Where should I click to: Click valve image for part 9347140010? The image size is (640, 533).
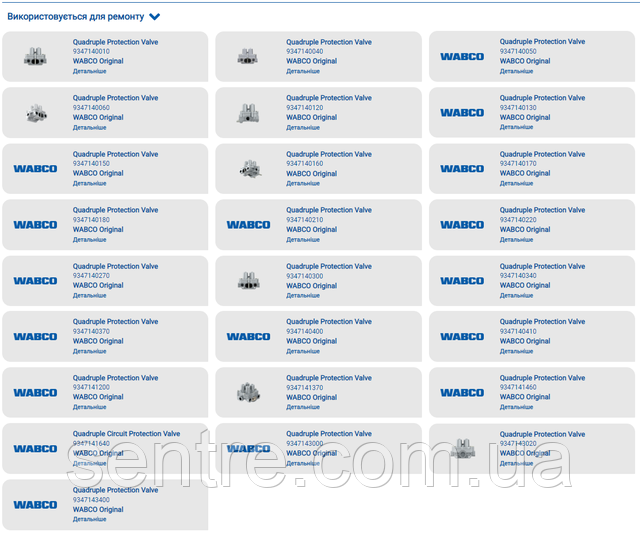coord(35,57)
